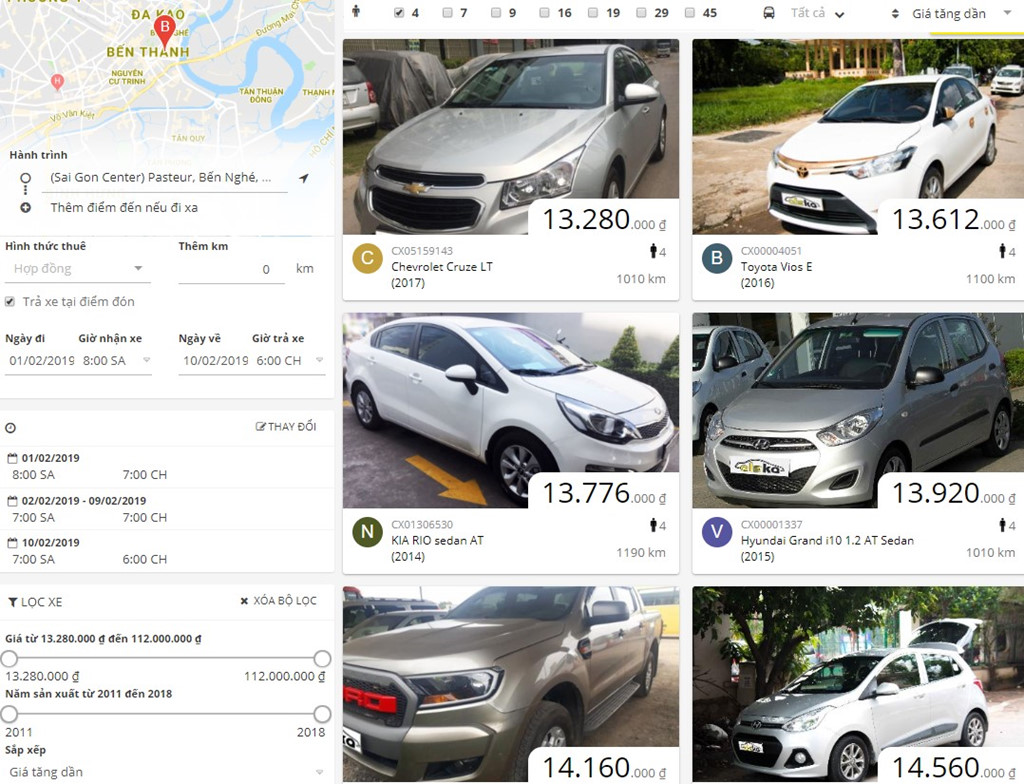This screenshot has height=784, width=1024.
Task: Click the 4-seat icon on Toyota Vios card
Action: coord(1002,253)
